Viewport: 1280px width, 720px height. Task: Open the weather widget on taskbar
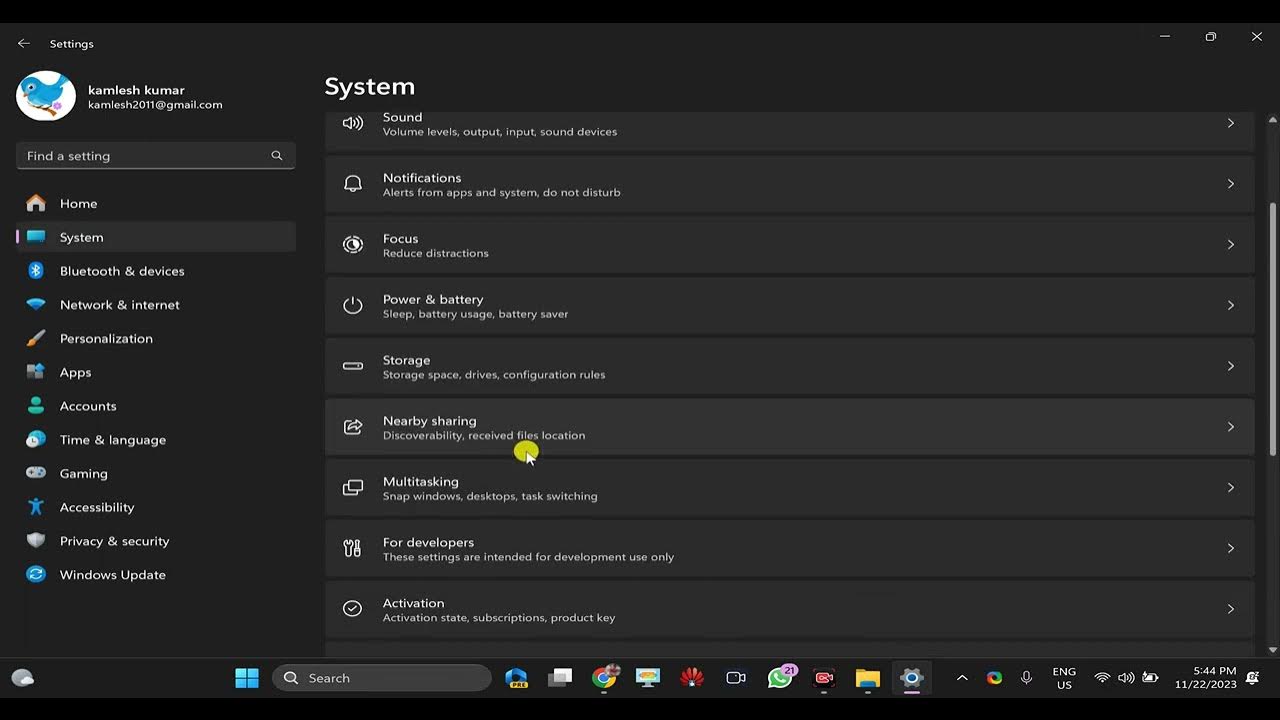(x=23, y=678)
